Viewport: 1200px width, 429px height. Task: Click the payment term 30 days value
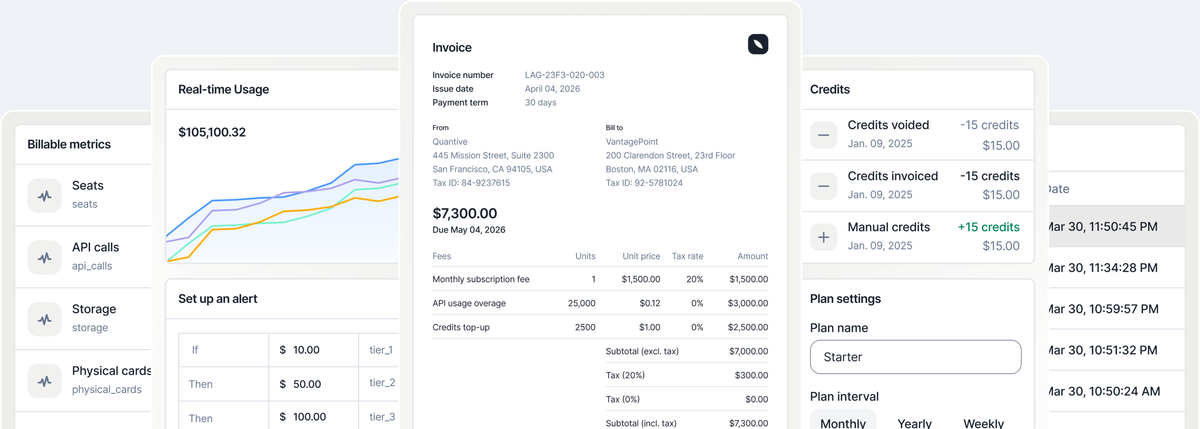point(541,103)
